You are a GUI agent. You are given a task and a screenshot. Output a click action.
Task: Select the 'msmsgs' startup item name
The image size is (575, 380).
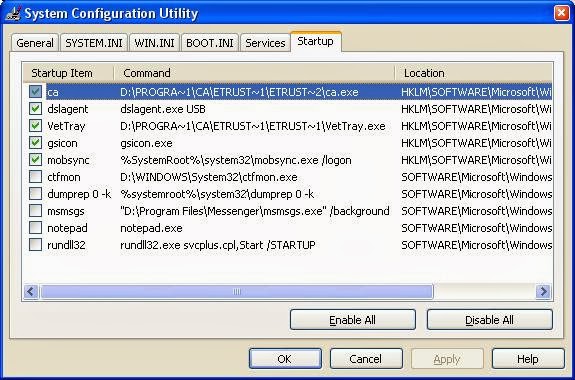click(66, 211)
